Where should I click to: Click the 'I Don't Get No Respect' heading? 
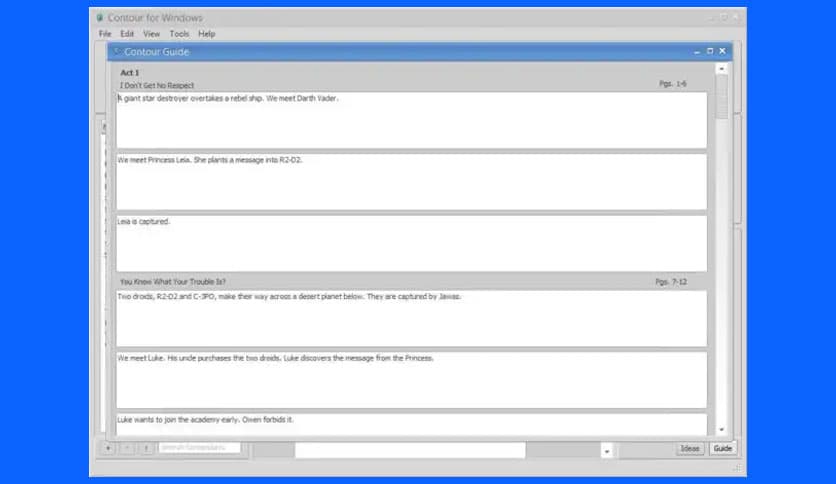[x=157, y=85]
